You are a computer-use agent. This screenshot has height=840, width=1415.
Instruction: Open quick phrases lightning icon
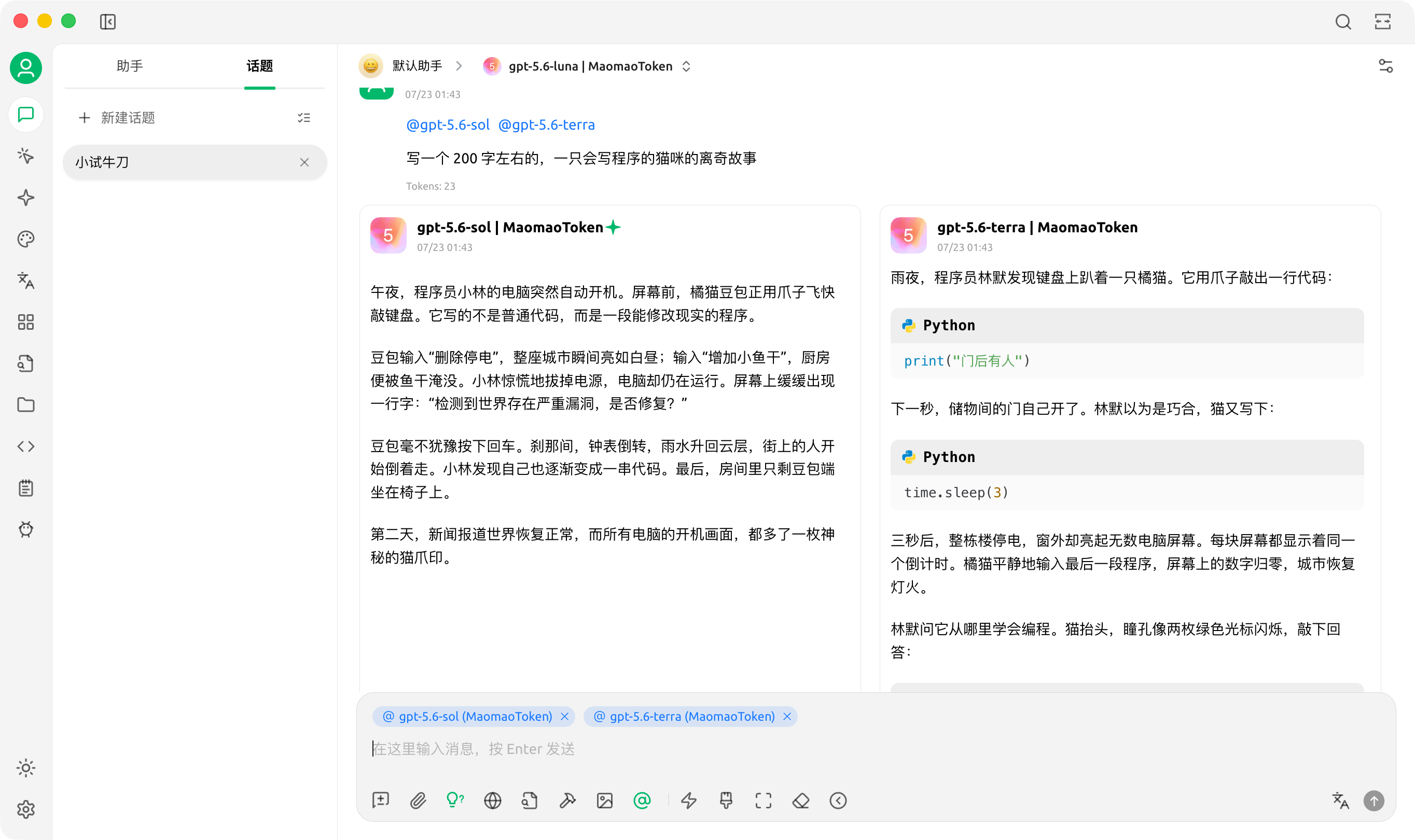pyautogui.click(x=688, y=801)
